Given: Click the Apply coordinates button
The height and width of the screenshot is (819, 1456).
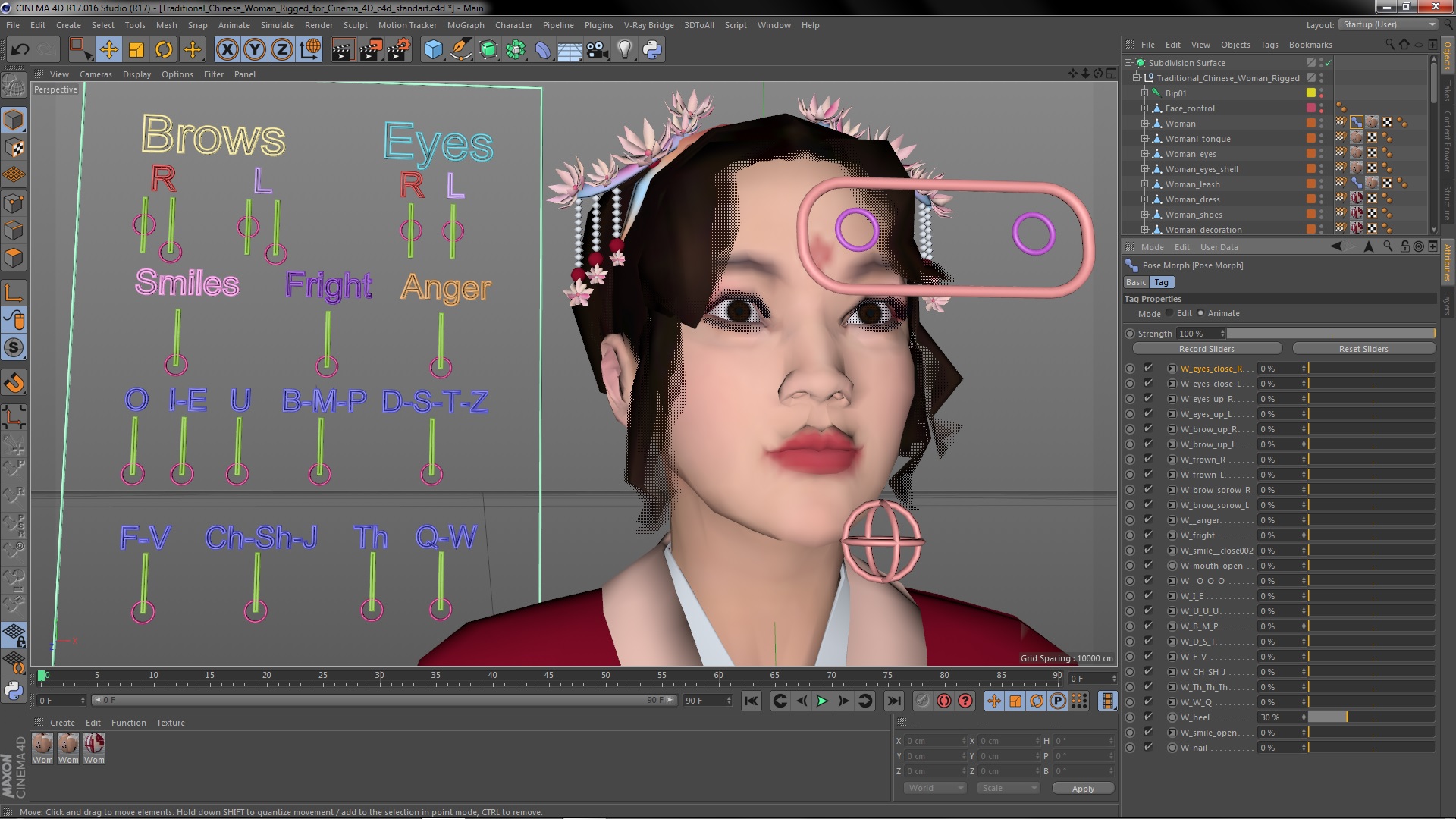Looking at the screenshot, I should [1083, 789].
